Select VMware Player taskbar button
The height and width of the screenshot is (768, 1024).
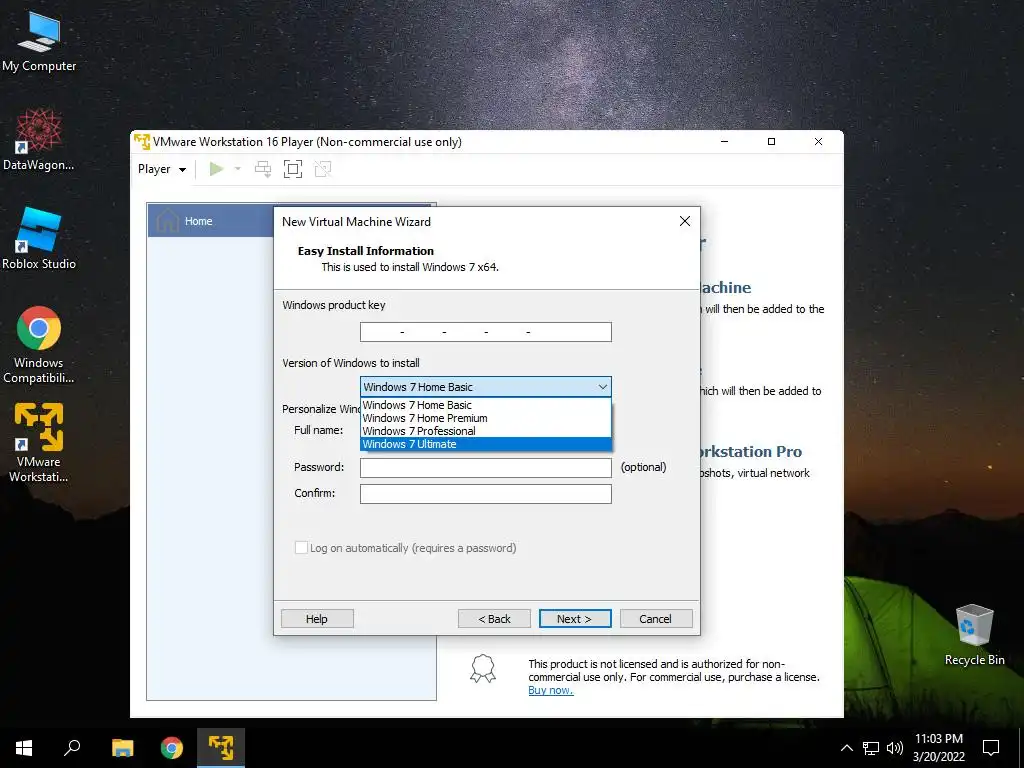(x=221, y=748)
